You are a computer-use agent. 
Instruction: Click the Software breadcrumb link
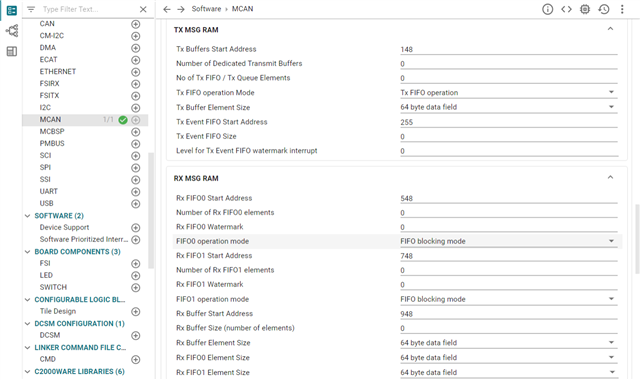[206, 9]
